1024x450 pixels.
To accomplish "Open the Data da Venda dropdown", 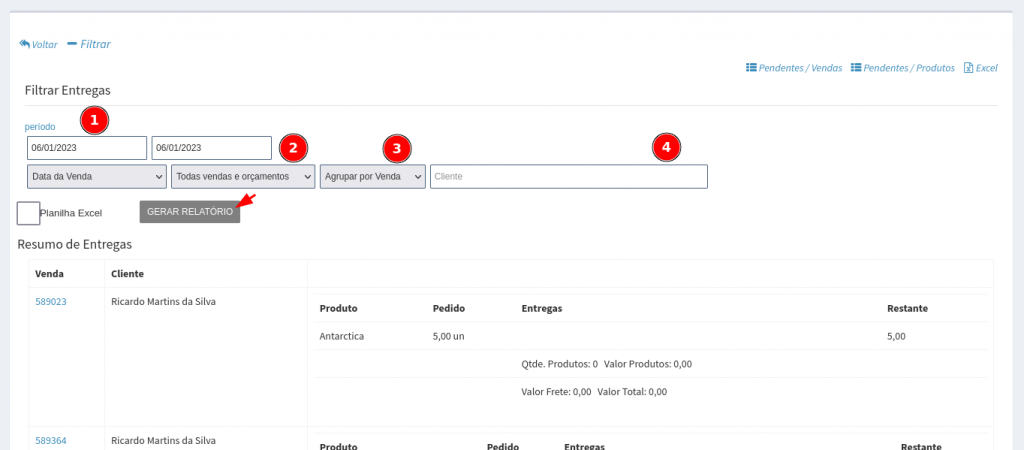I will pos(96,177).
